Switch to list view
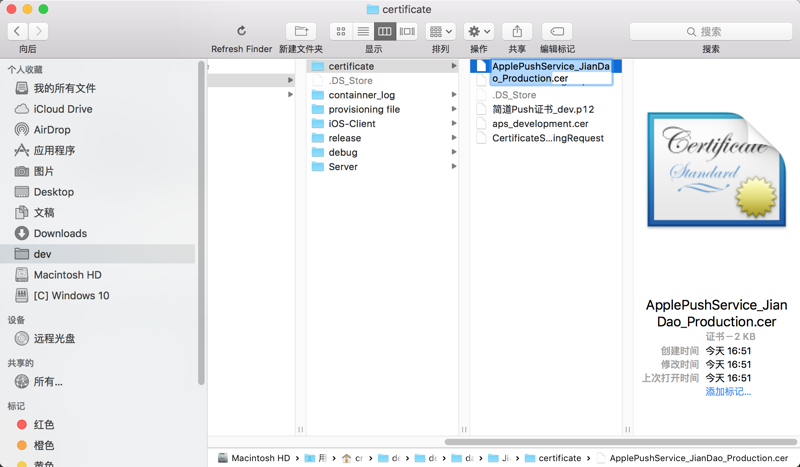800x467 pixels. coord(363,31)
